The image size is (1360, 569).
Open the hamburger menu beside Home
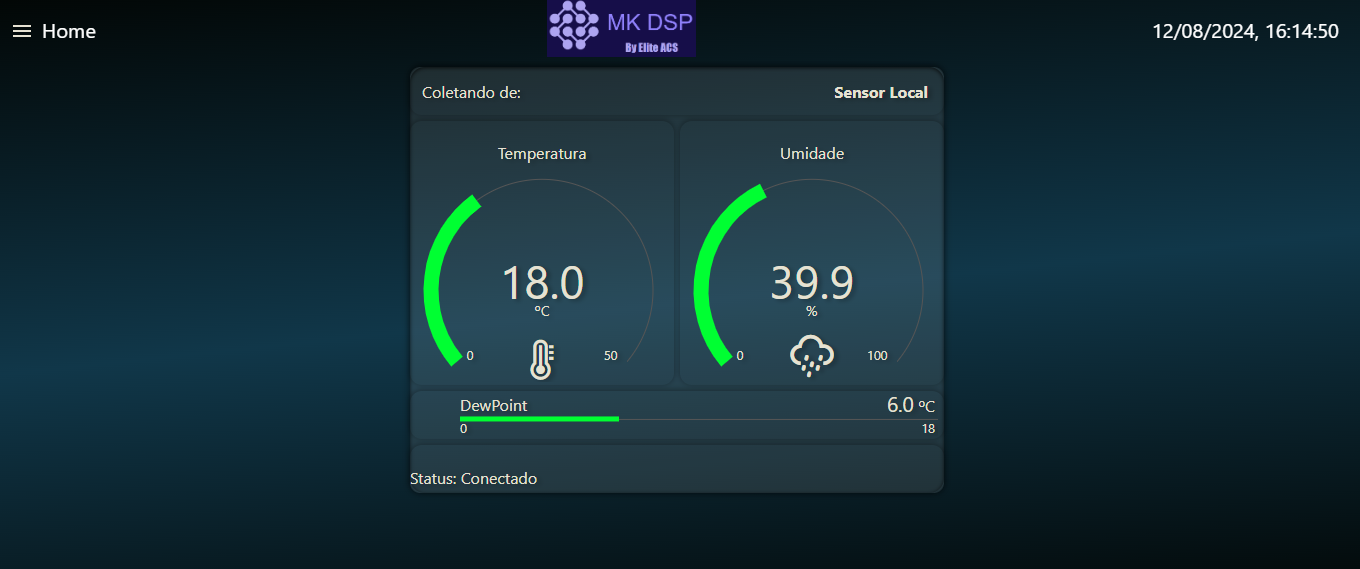click(x=22, y=32)
